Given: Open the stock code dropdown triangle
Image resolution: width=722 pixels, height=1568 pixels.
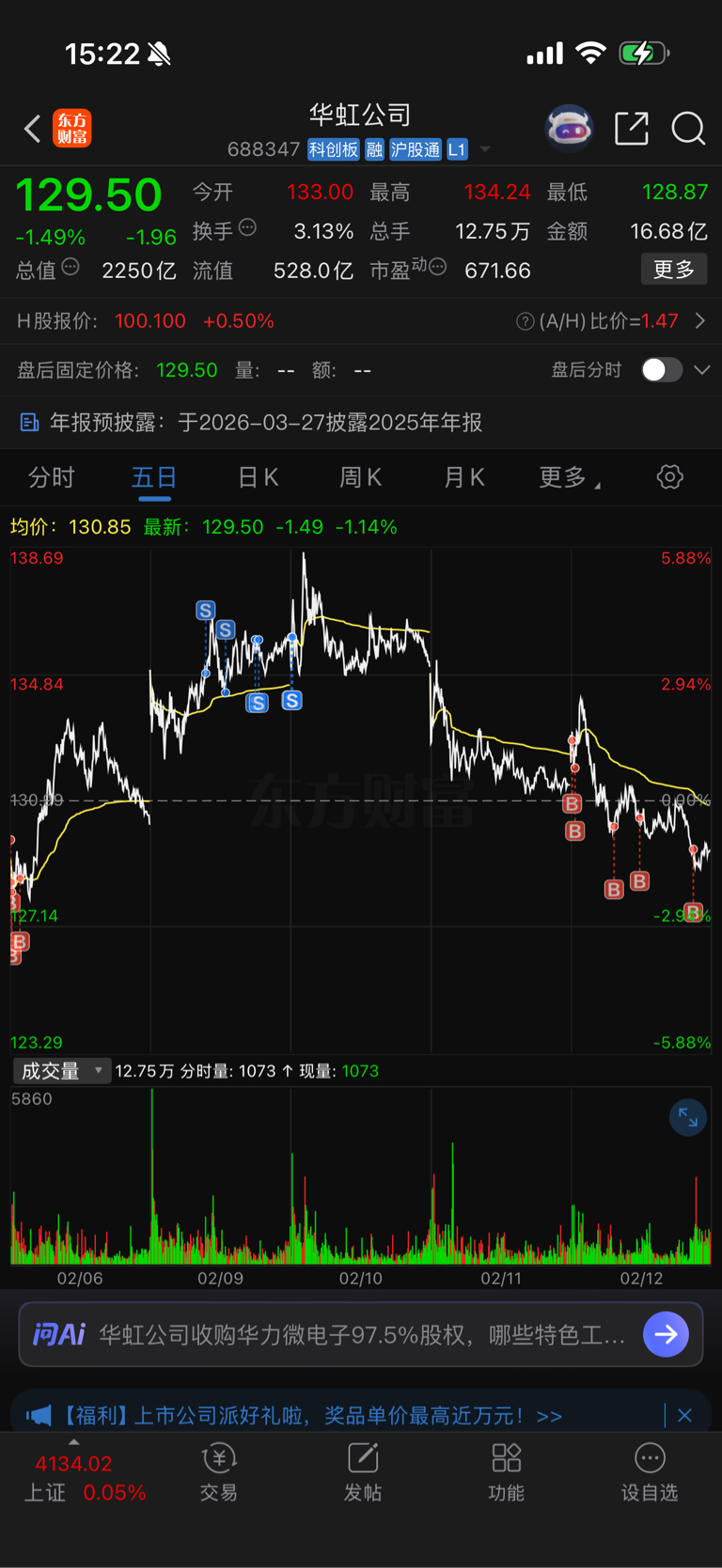Looking at the screenshot, I should (x=485, y=149).
